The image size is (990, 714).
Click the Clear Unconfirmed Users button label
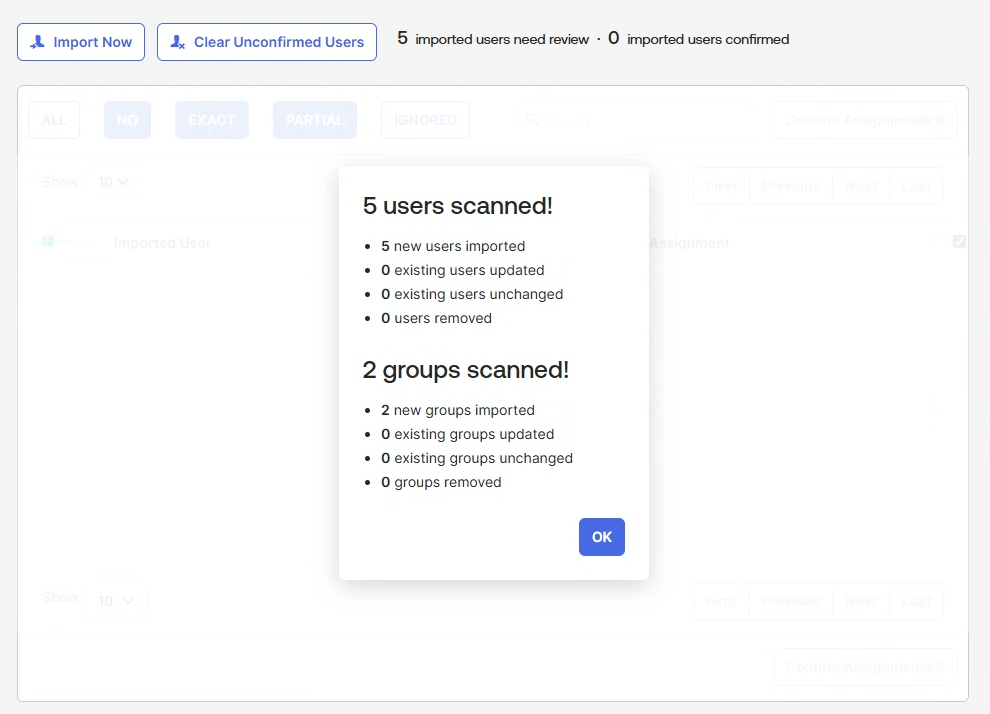[278, 42]
